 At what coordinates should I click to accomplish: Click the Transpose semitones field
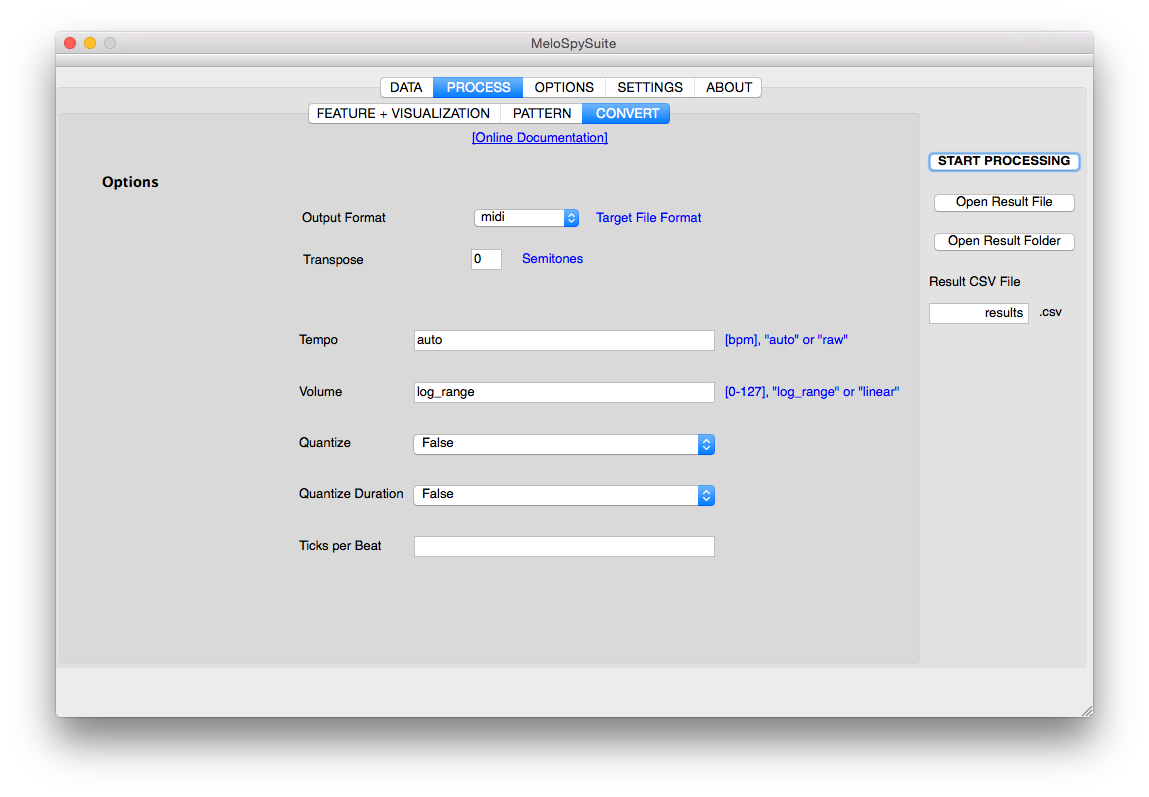tap(486, 259)
